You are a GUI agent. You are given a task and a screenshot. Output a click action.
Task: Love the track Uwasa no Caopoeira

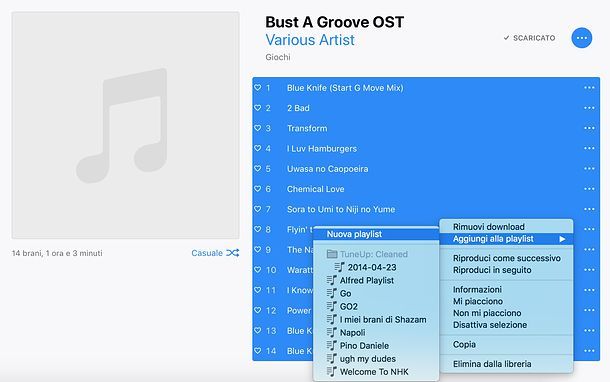tap(258, 168)
